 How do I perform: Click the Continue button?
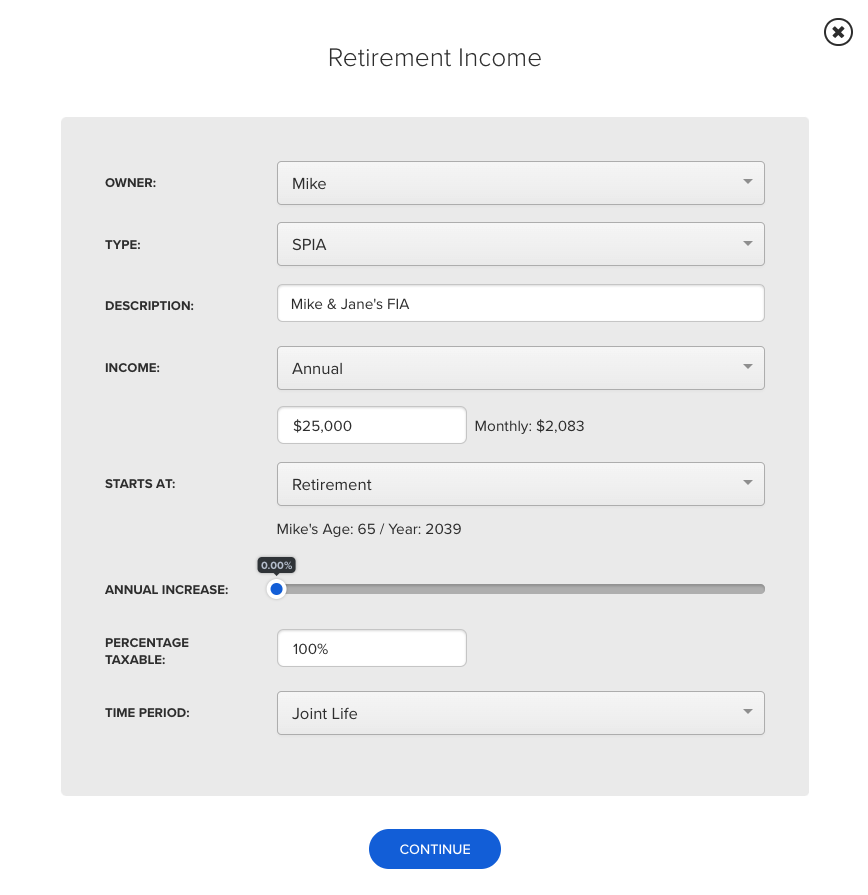(x=434, y=849)
